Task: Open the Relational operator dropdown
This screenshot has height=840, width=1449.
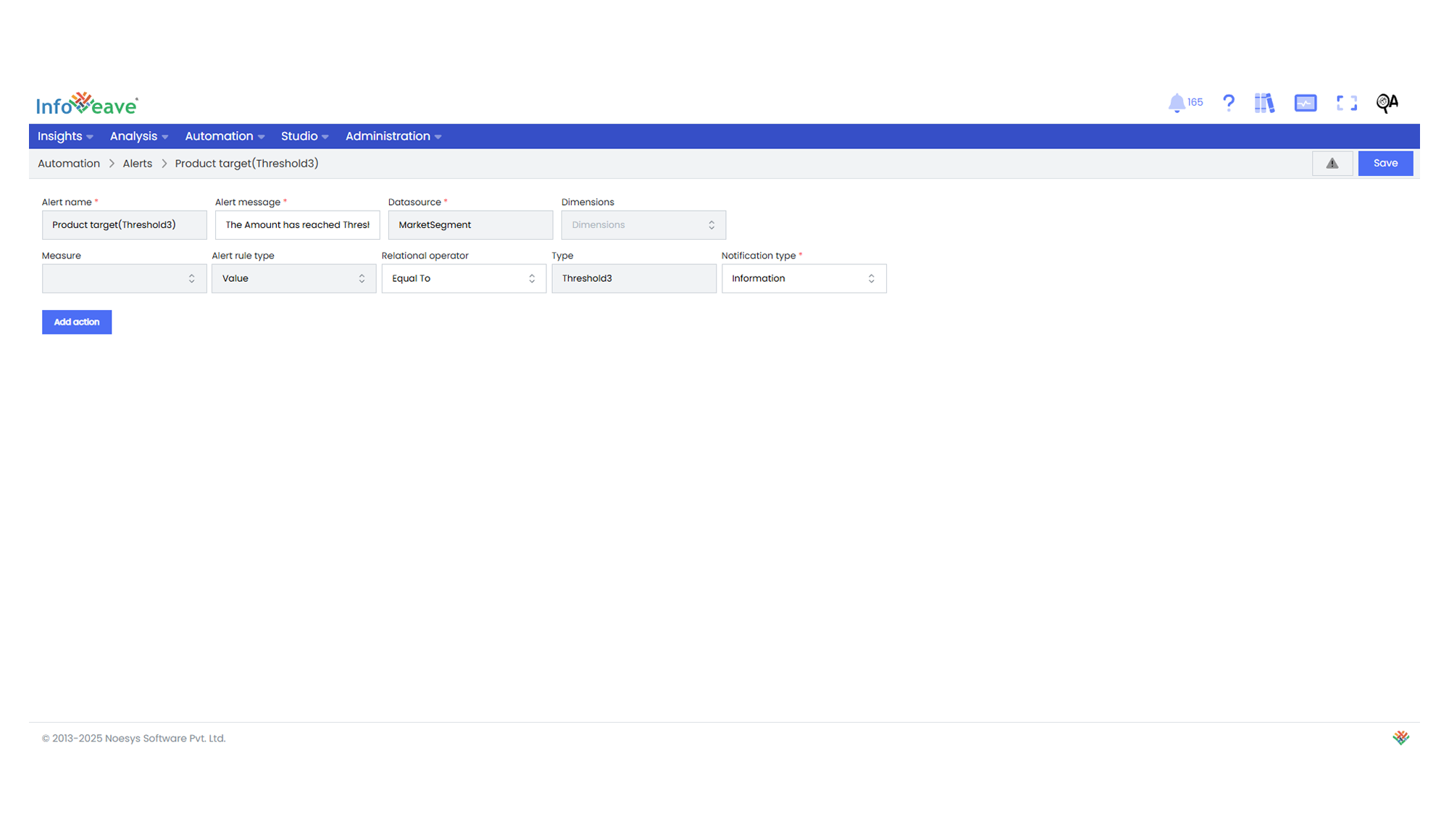Action: click(464, 279)
